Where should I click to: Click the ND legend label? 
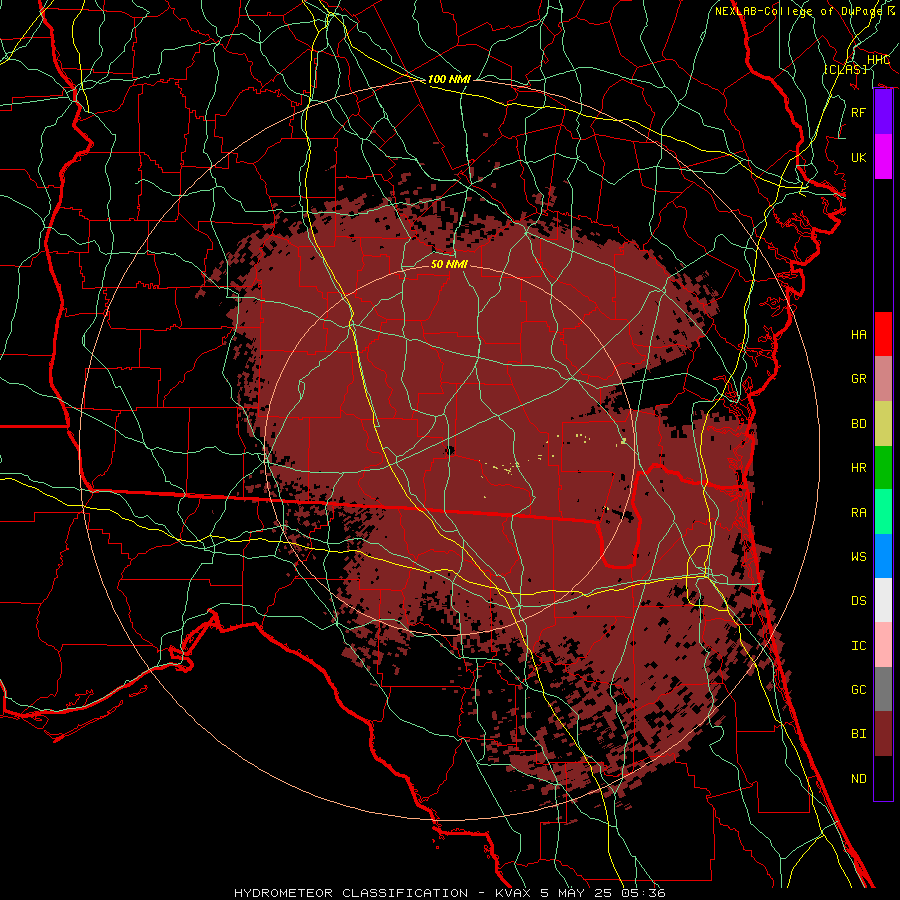point(859,778)
